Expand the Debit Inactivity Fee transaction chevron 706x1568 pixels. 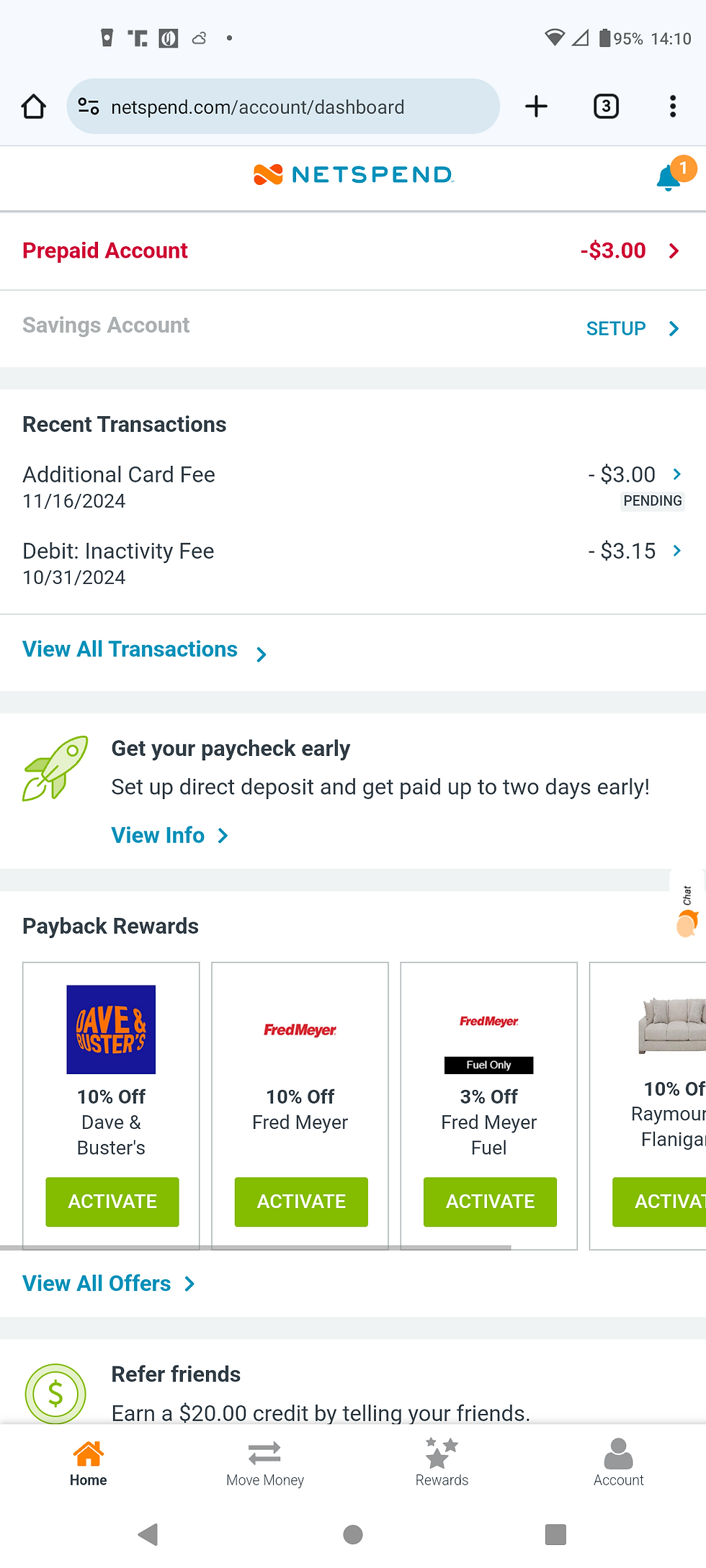point(677,551)
